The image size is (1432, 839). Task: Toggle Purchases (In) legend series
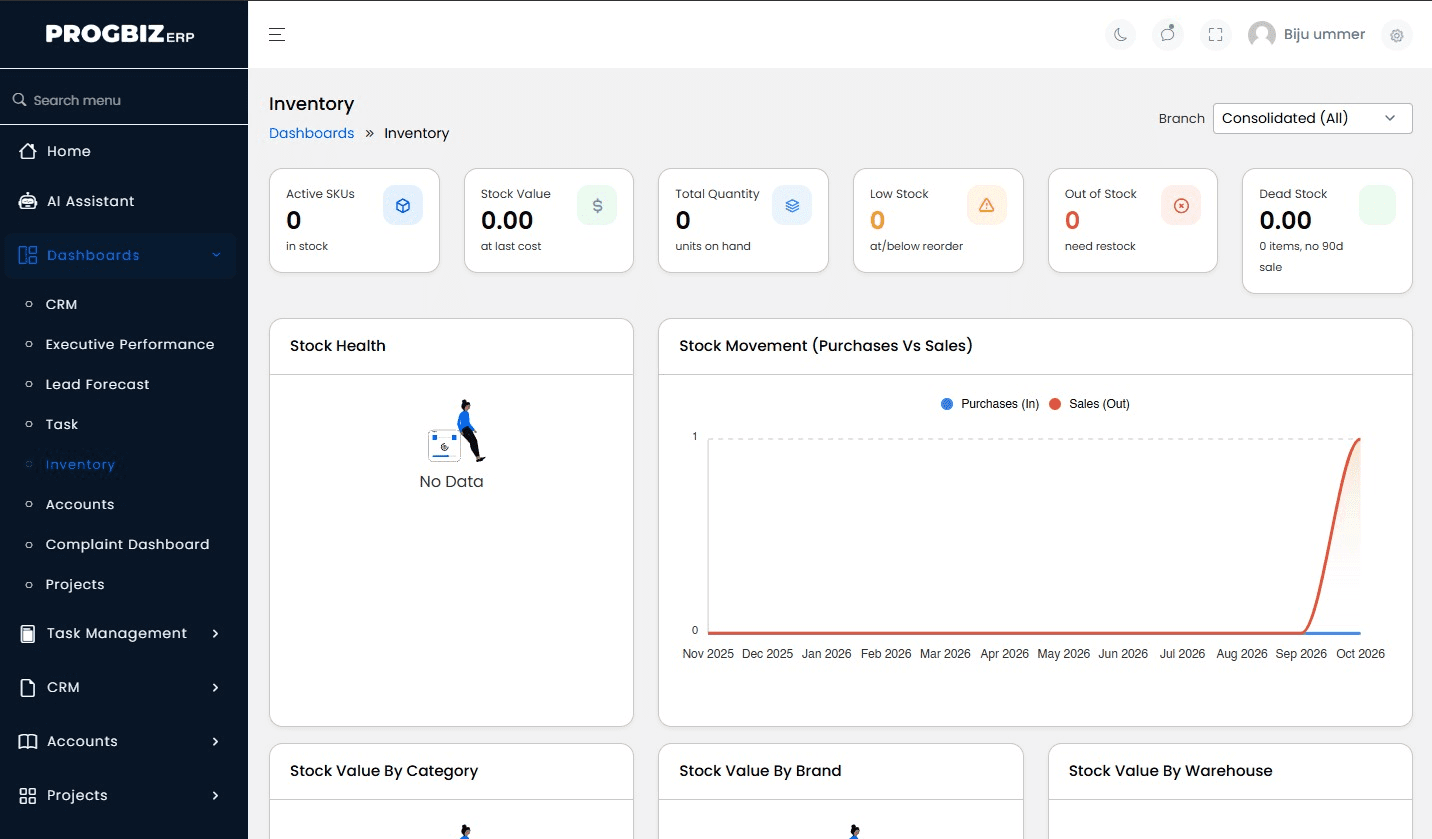[x=990, y=404]
